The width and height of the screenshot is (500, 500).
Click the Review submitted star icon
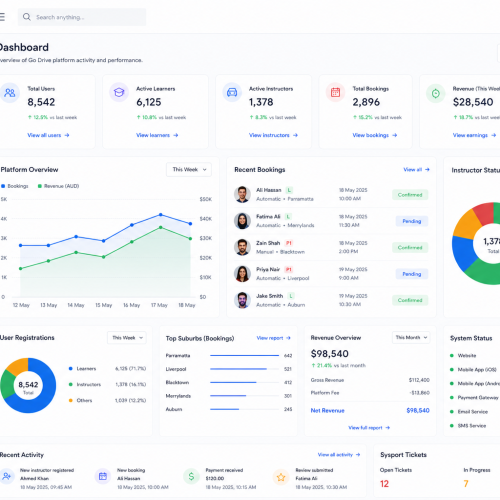(x=281, y=477)
